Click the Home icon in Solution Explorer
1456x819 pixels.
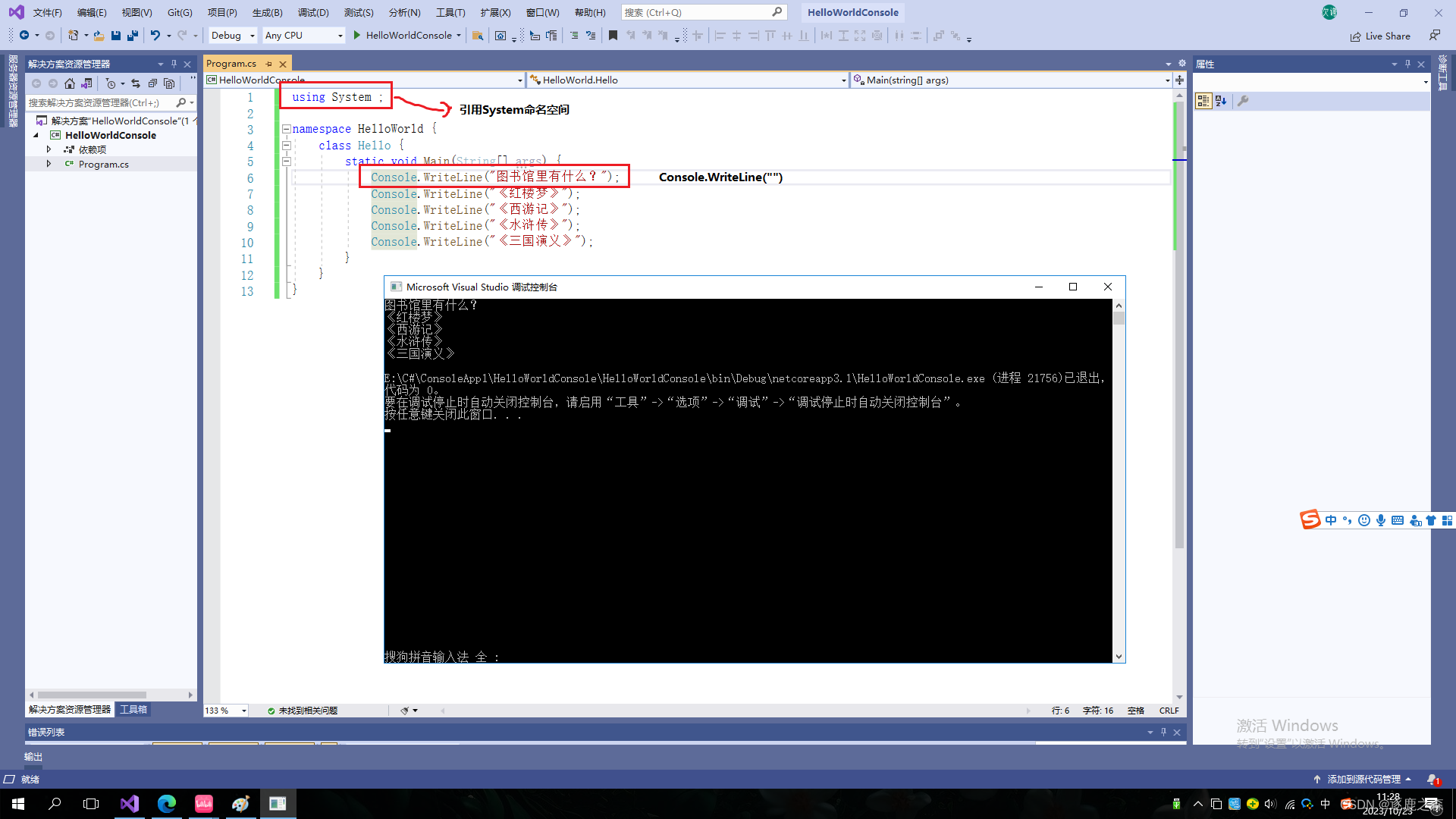click(70, 83)
